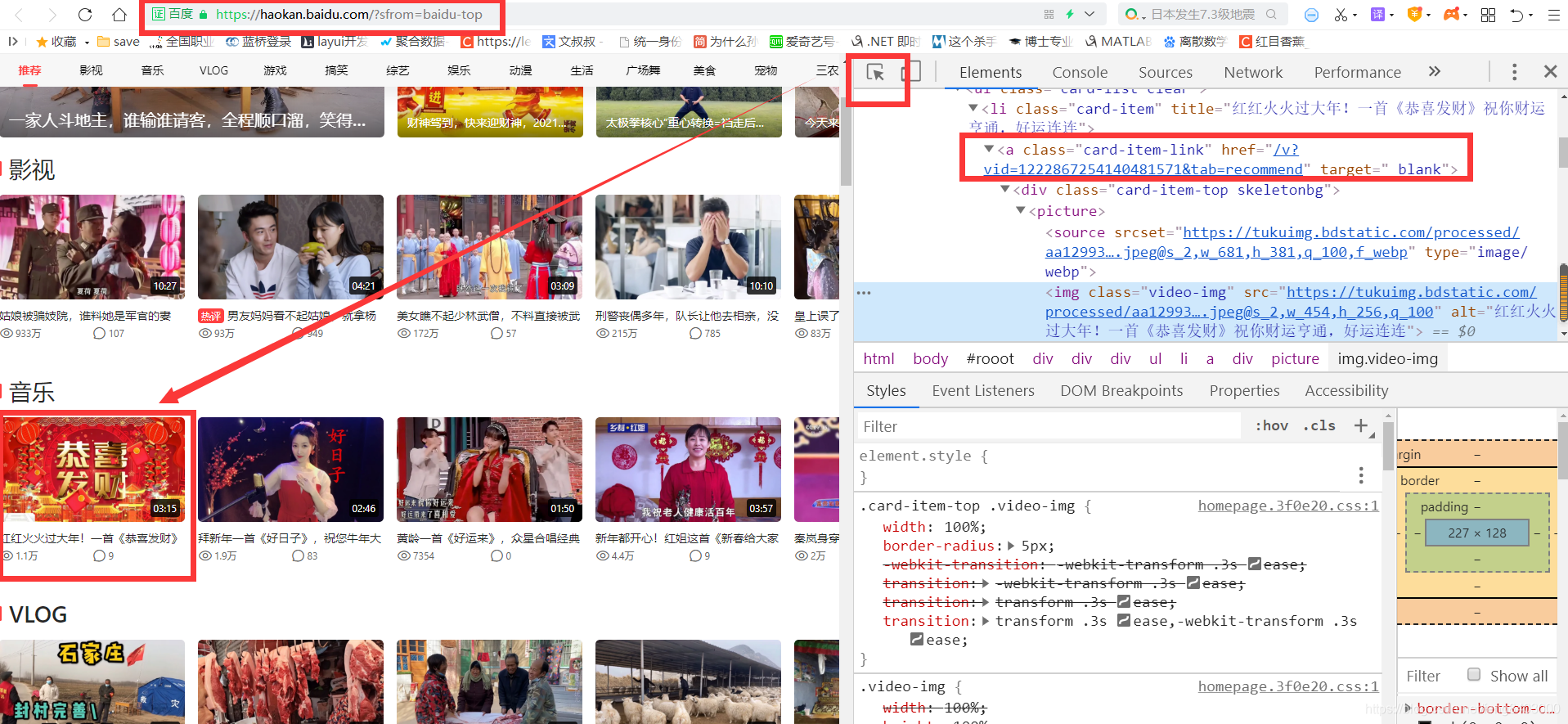This screenshot has height=724, width=1568.
Task: Reload the current page
Action: (x=85, y=15)
